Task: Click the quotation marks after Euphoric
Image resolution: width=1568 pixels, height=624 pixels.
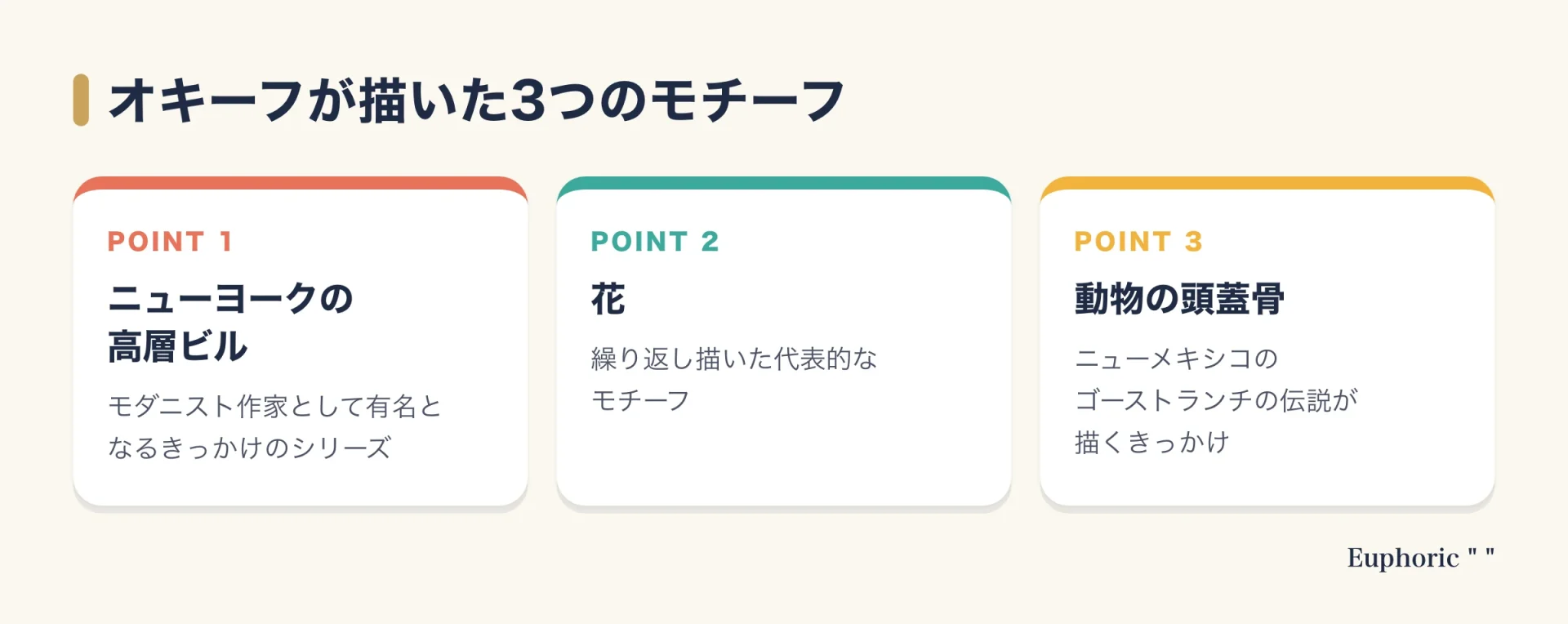Action: click(x=1481, y=554)
